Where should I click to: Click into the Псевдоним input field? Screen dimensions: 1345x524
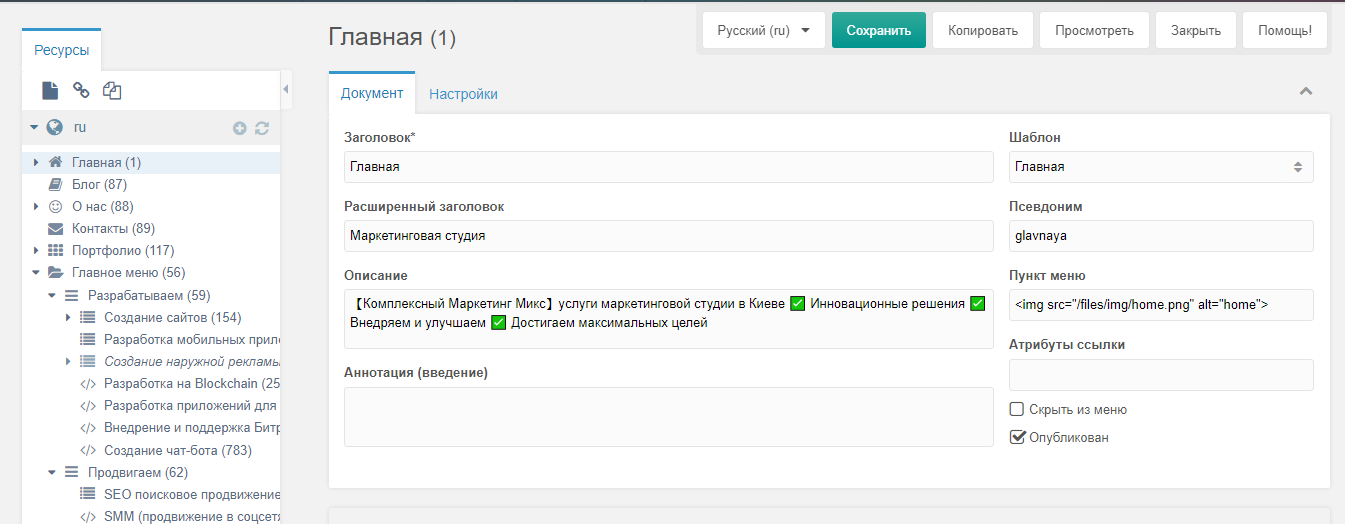click(x=1160, y=236)
